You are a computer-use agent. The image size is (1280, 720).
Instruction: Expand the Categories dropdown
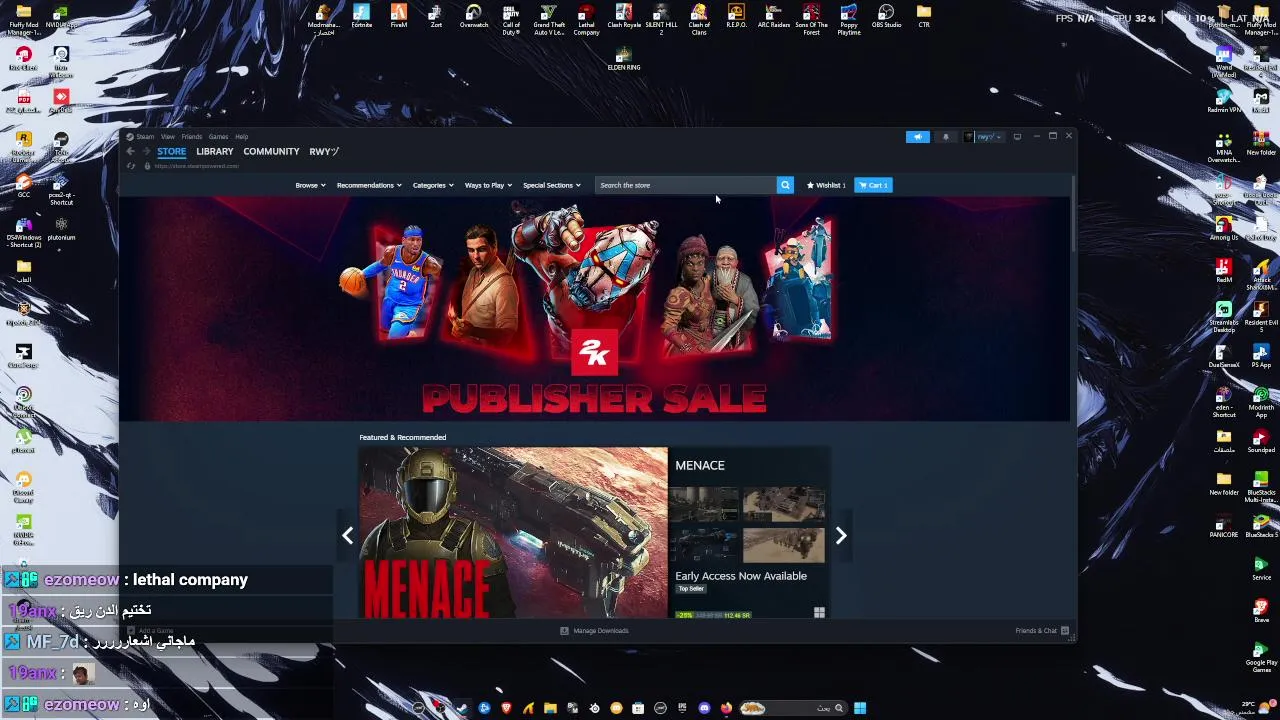pyautogui.click(x=433, y=185)
